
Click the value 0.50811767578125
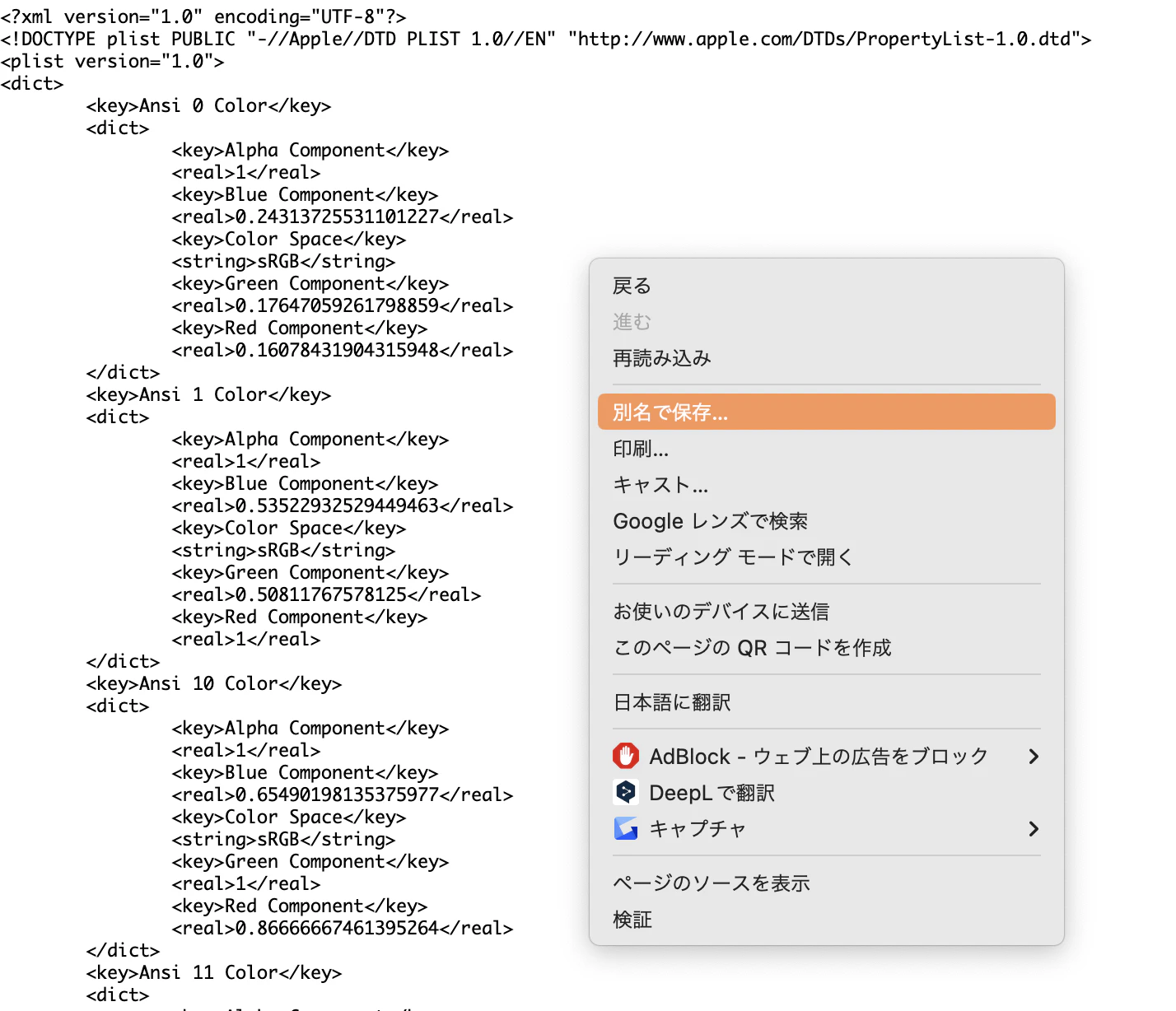click(322, 594)
